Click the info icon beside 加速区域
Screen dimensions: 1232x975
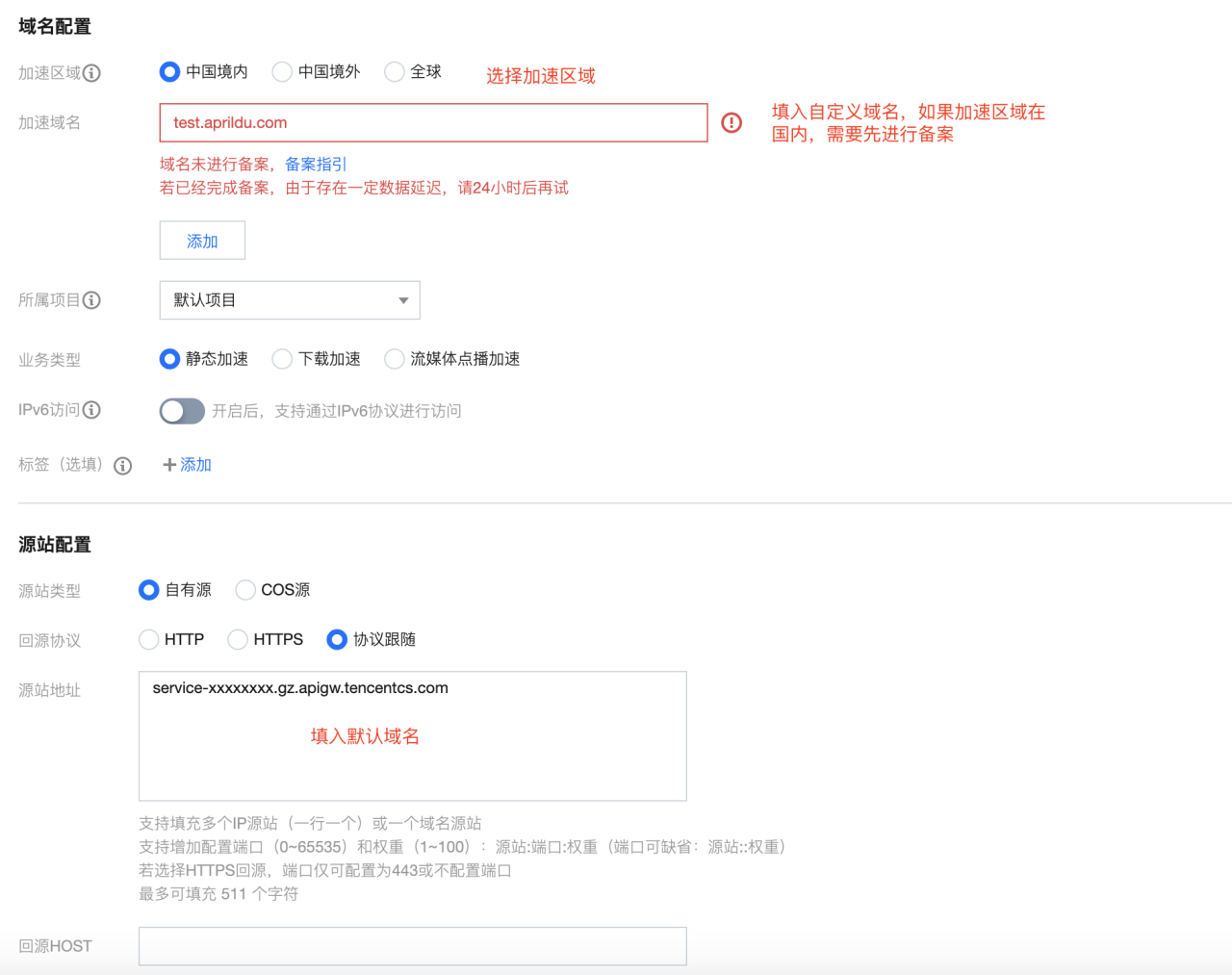click(x=91, y=72)
